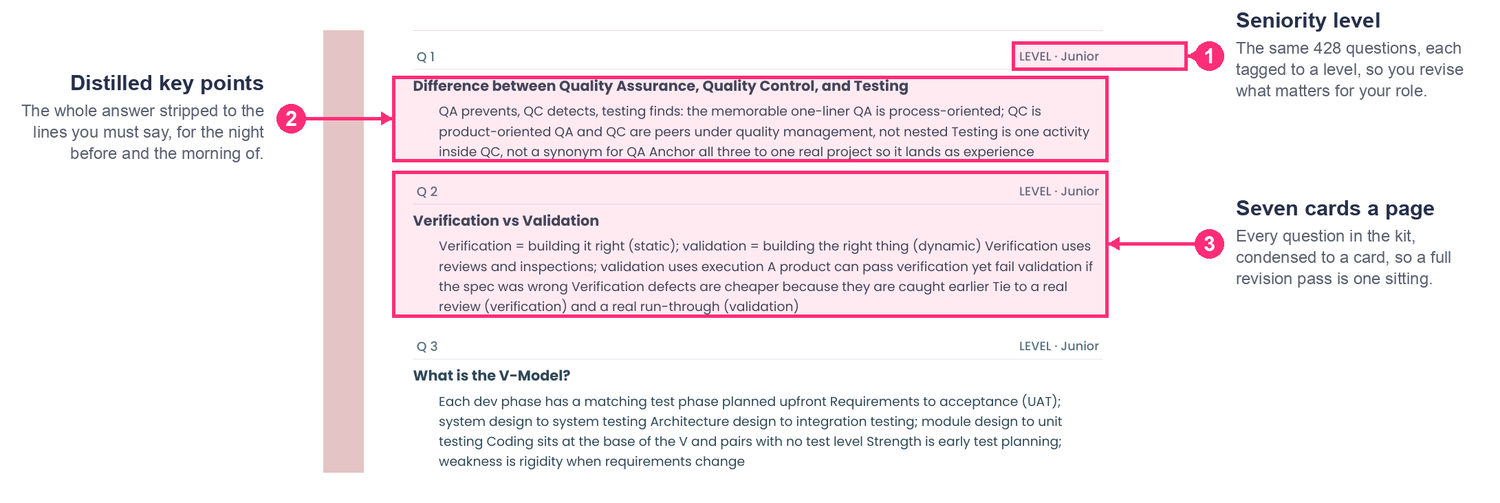This screenshot has height=503, width=1500.
Task: Click the 'Distilled key points' annotation heading
Action: pyautogui.click(x=167, y=83)
